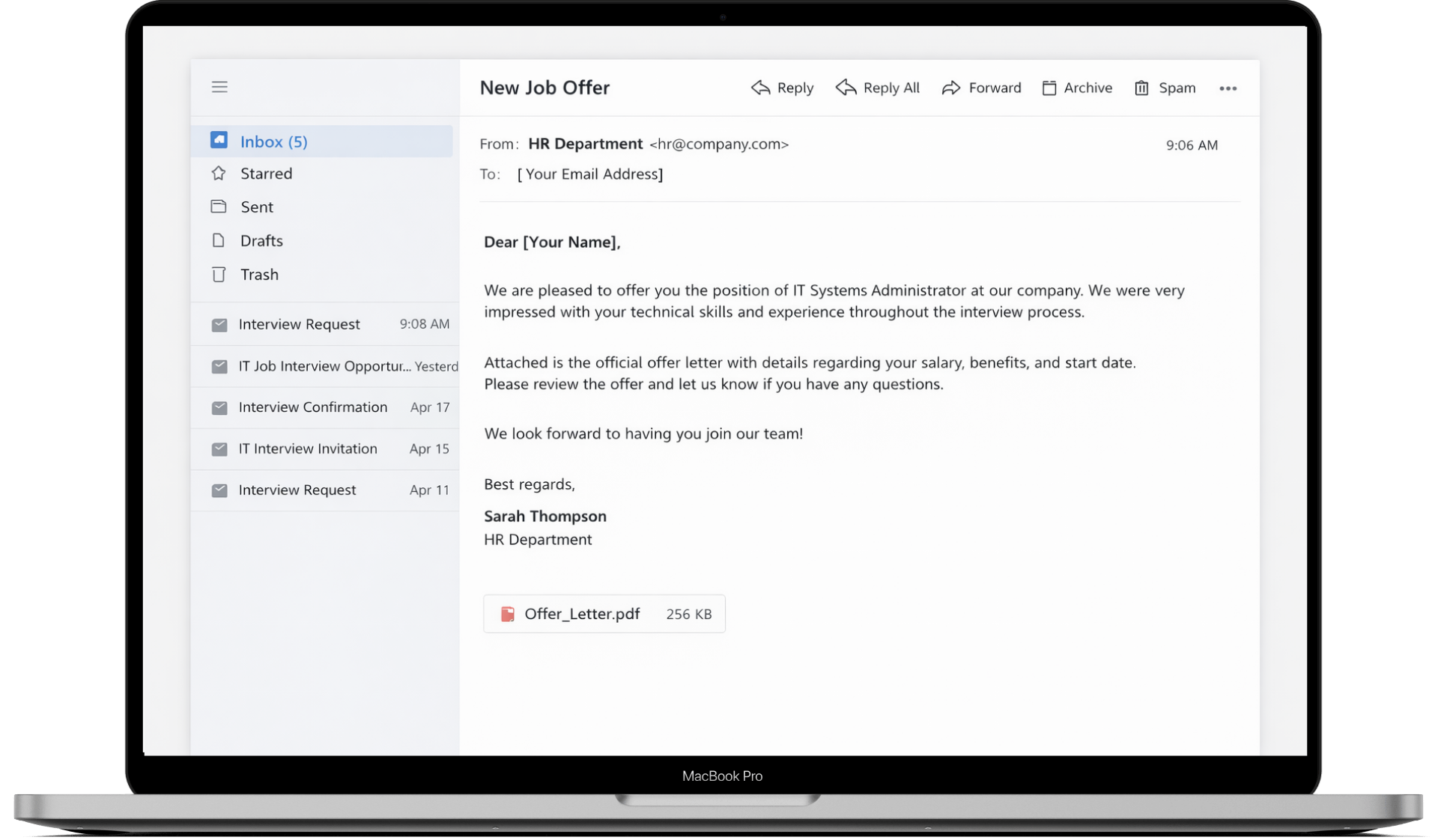Click the Reply button label
Image resolution: width=1438 pixels, height=840 pixels.
point(795,88)
